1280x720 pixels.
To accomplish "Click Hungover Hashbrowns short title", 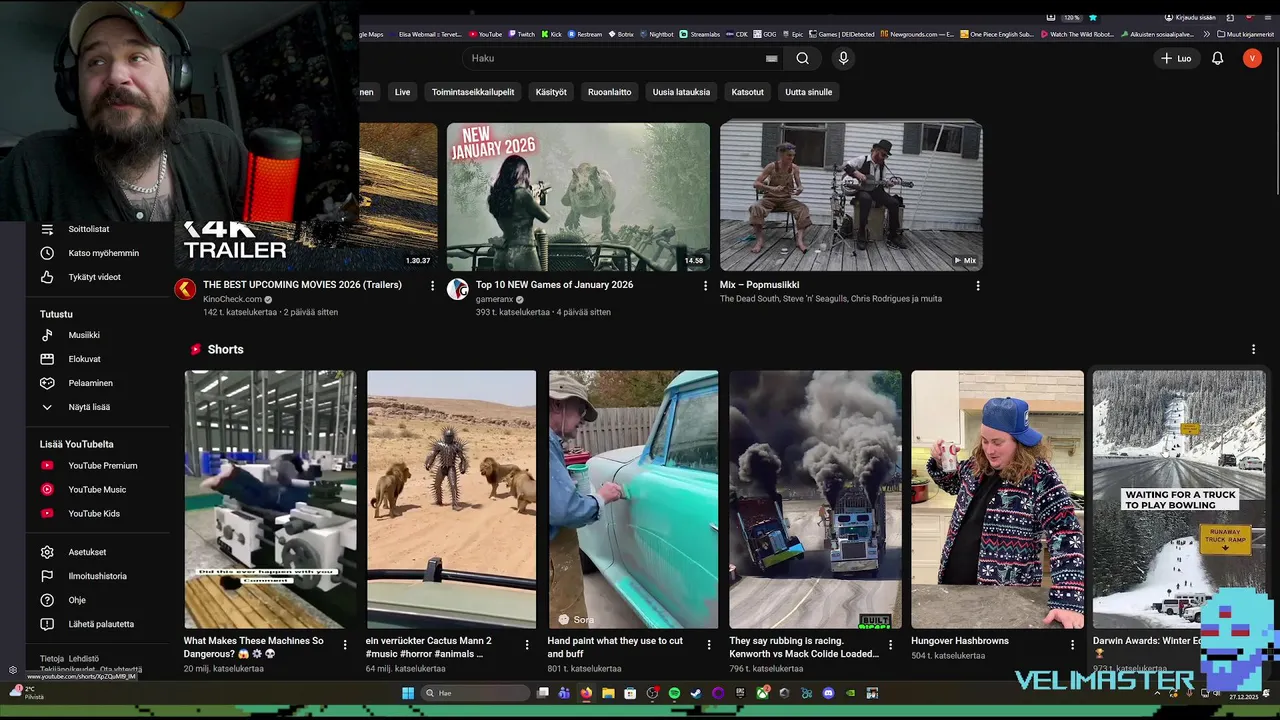I will click(960, 641).
